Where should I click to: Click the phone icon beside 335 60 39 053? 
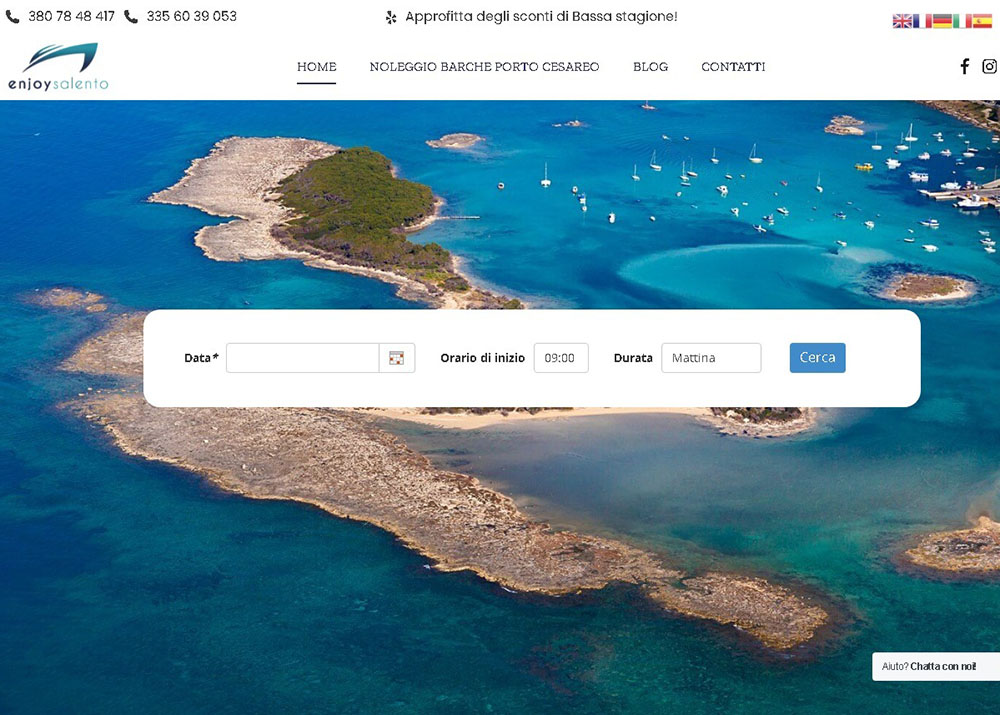[131, 17]
